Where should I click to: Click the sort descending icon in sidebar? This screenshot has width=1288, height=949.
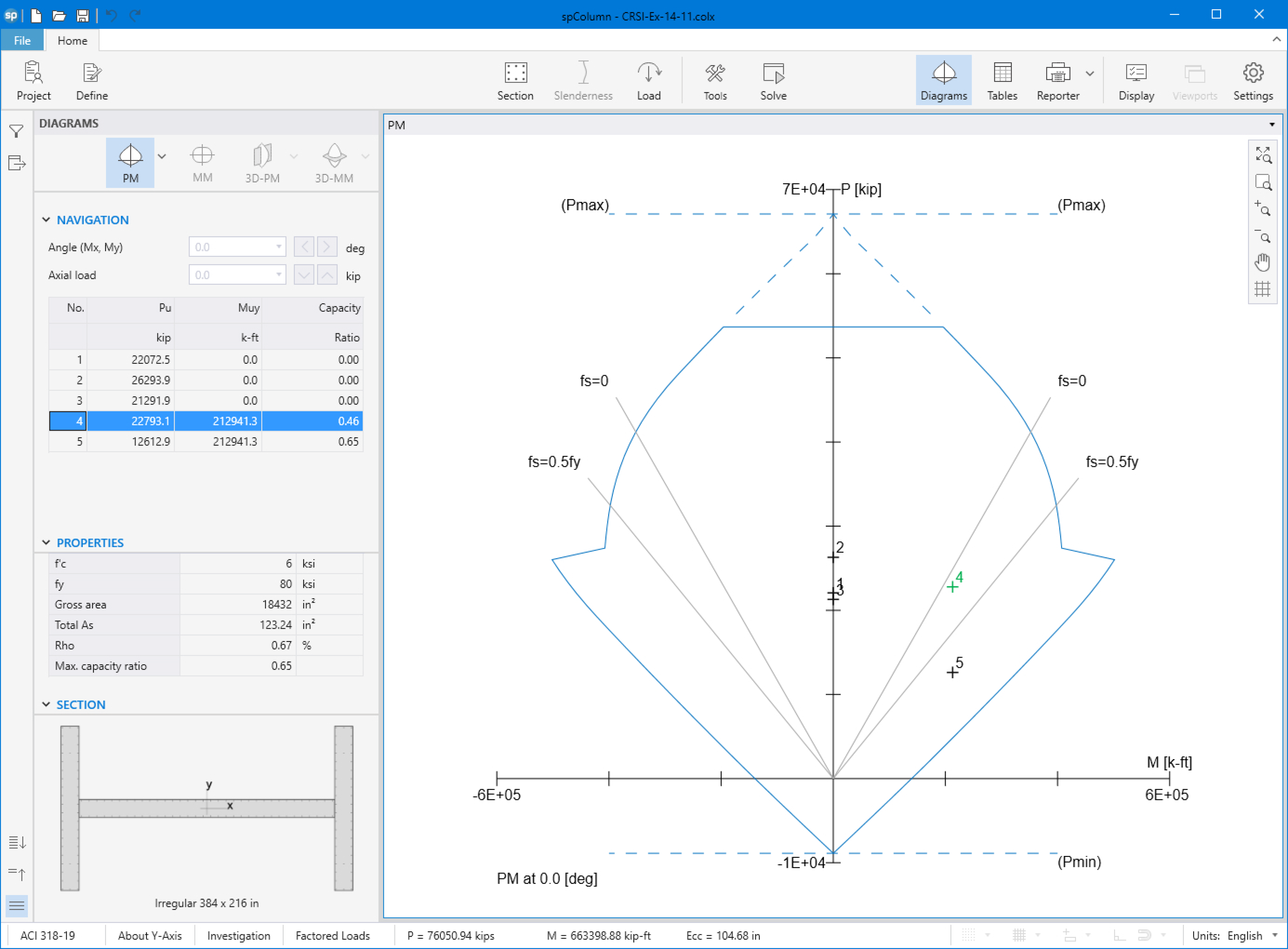point(17,843)
